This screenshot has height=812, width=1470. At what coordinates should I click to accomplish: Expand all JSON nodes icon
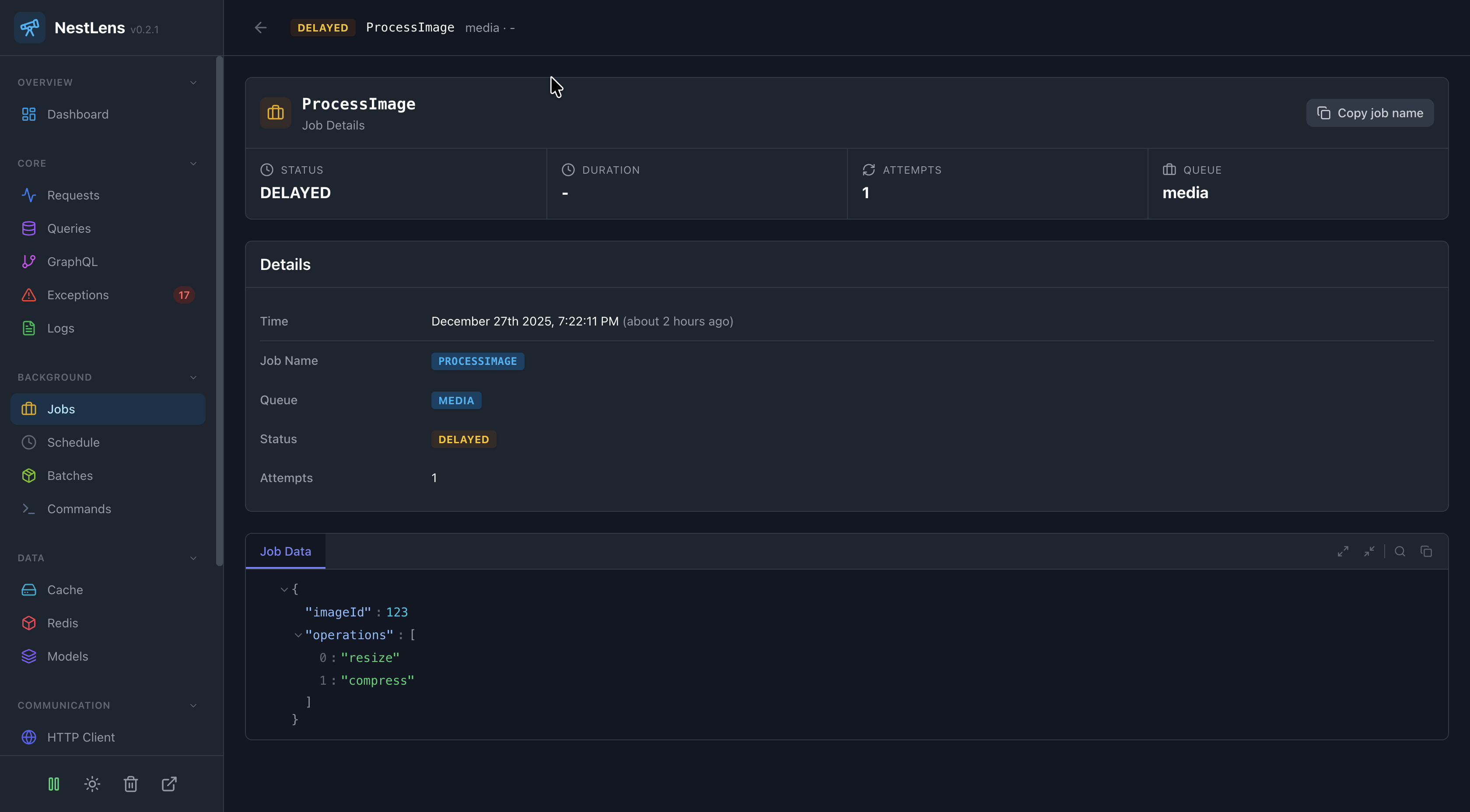pyautogui.click(x=1343, y=551)
